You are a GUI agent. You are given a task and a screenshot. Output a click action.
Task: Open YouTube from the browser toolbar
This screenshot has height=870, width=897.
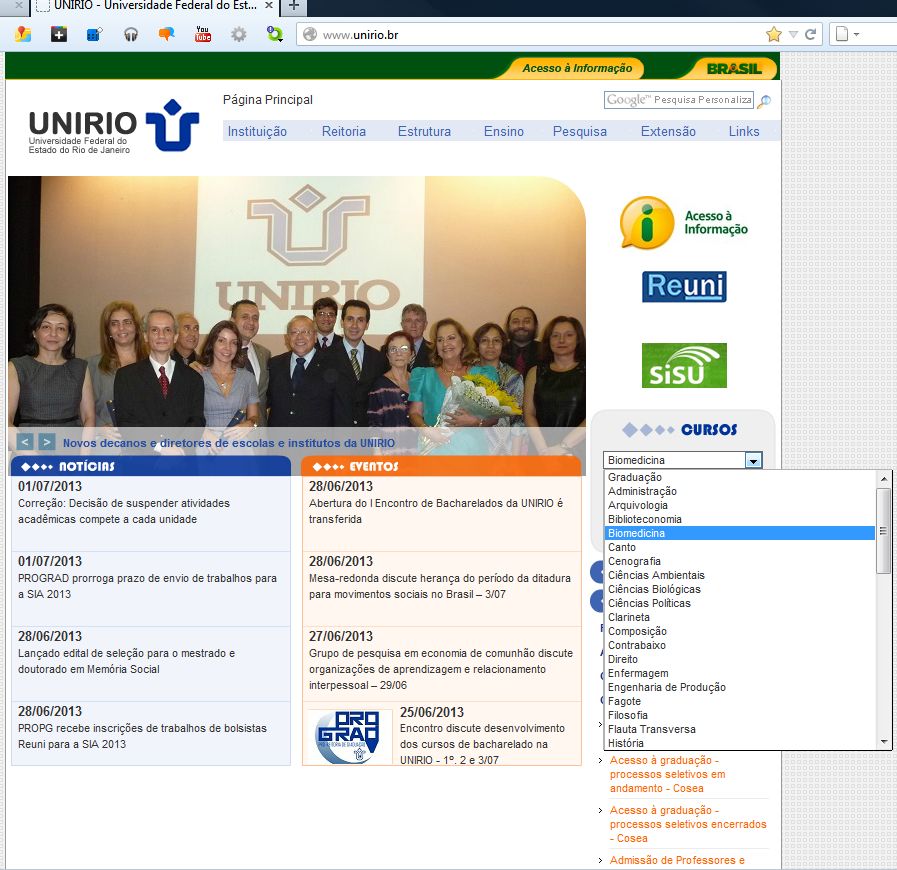click(203, 33)
